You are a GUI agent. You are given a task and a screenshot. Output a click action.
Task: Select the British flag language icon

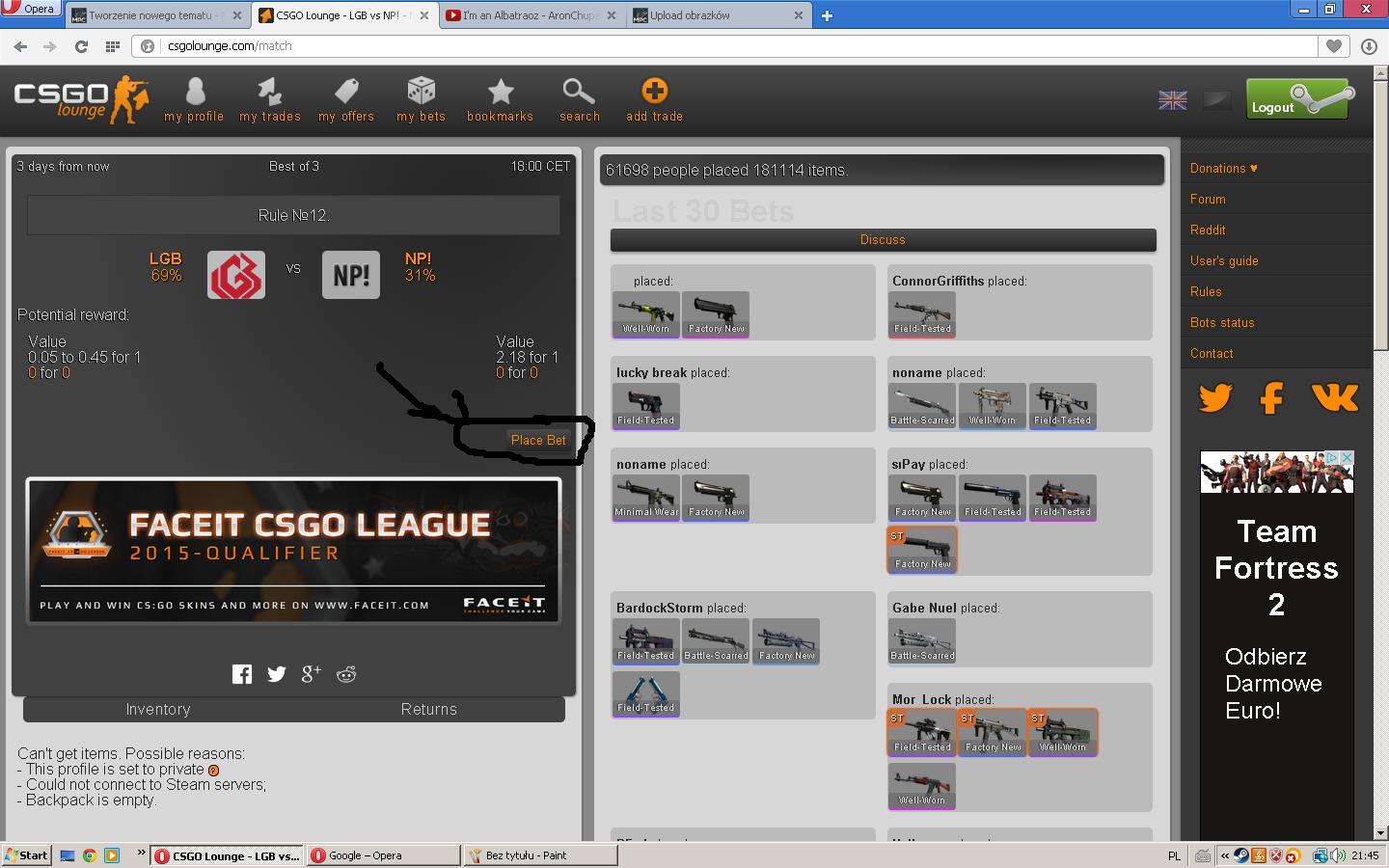tap(1173, 99)
